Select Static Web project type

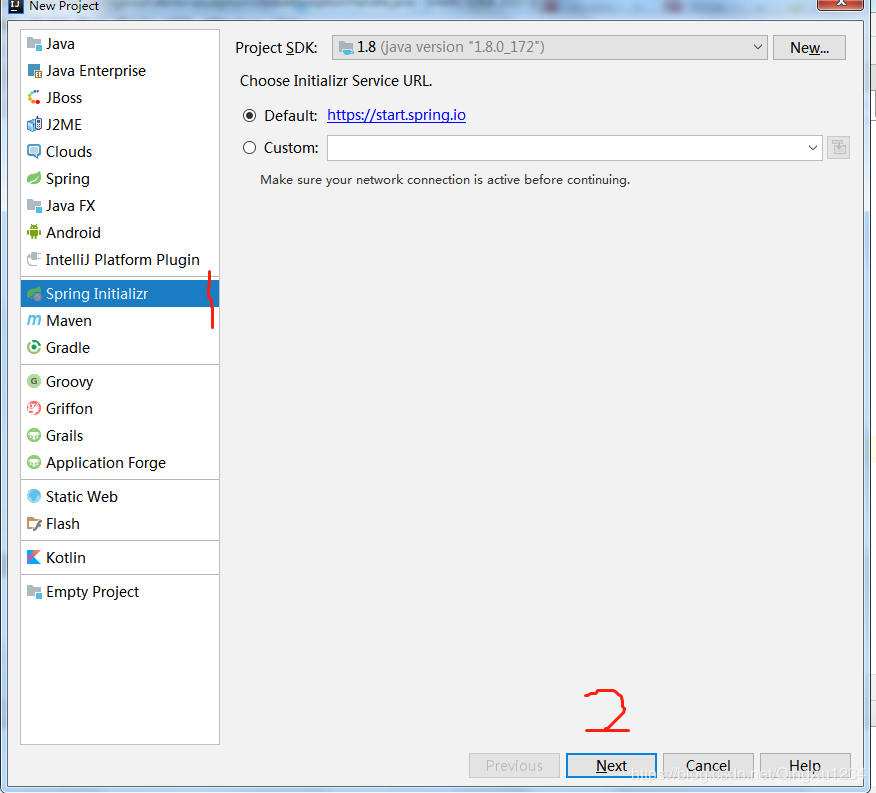pyautogui.click(x=120, y=496)
